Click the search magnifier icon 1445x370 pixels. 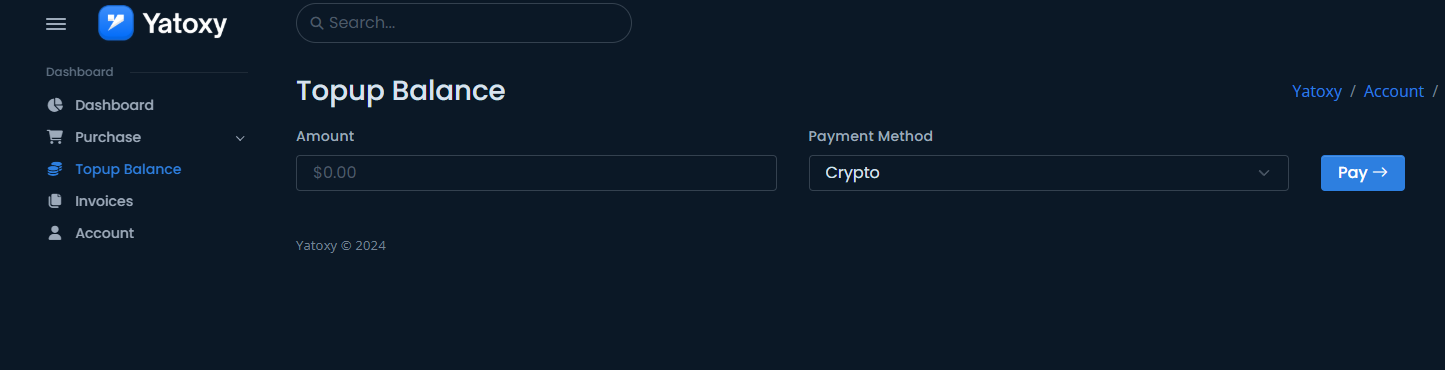(316, 23)
